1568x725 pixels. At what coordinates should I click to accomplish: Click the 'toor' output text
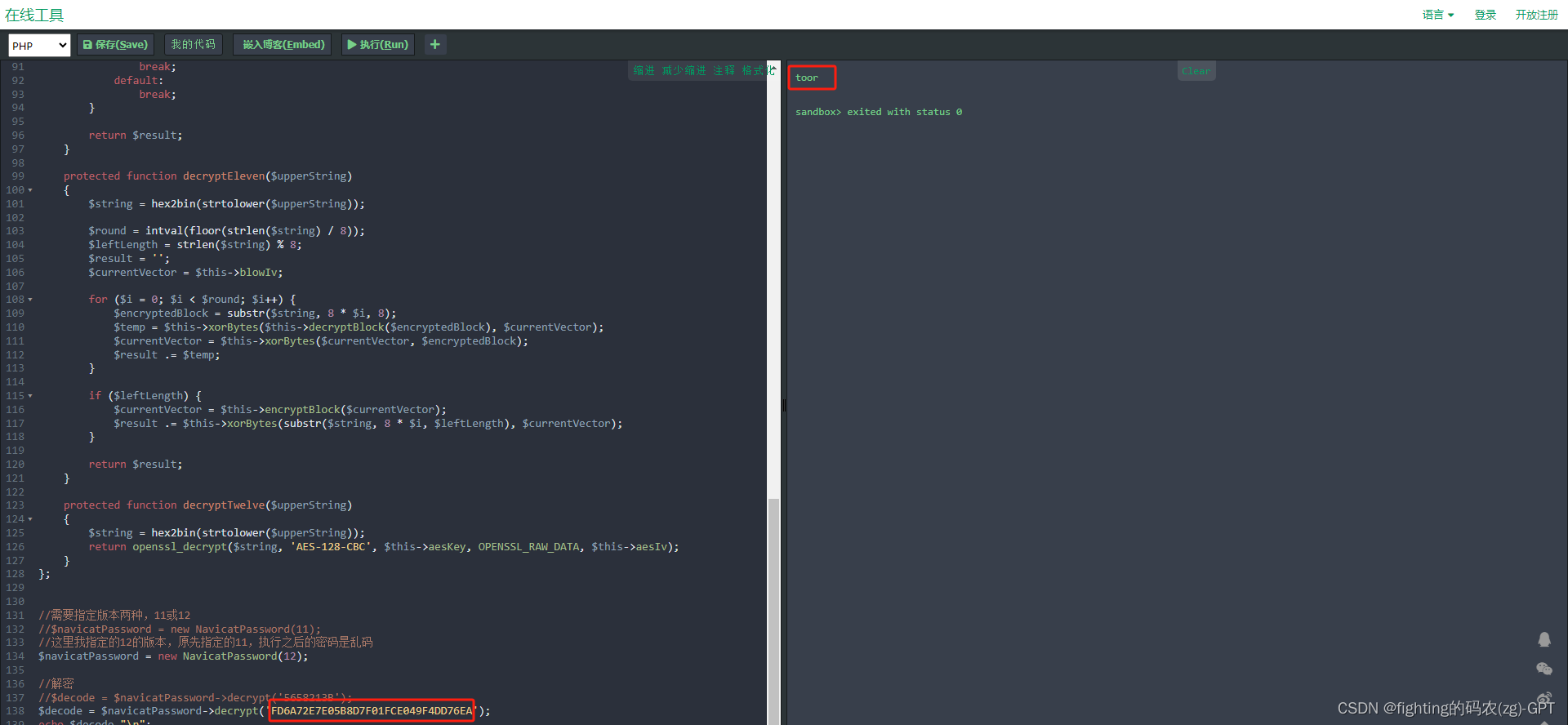pos(807,78)
